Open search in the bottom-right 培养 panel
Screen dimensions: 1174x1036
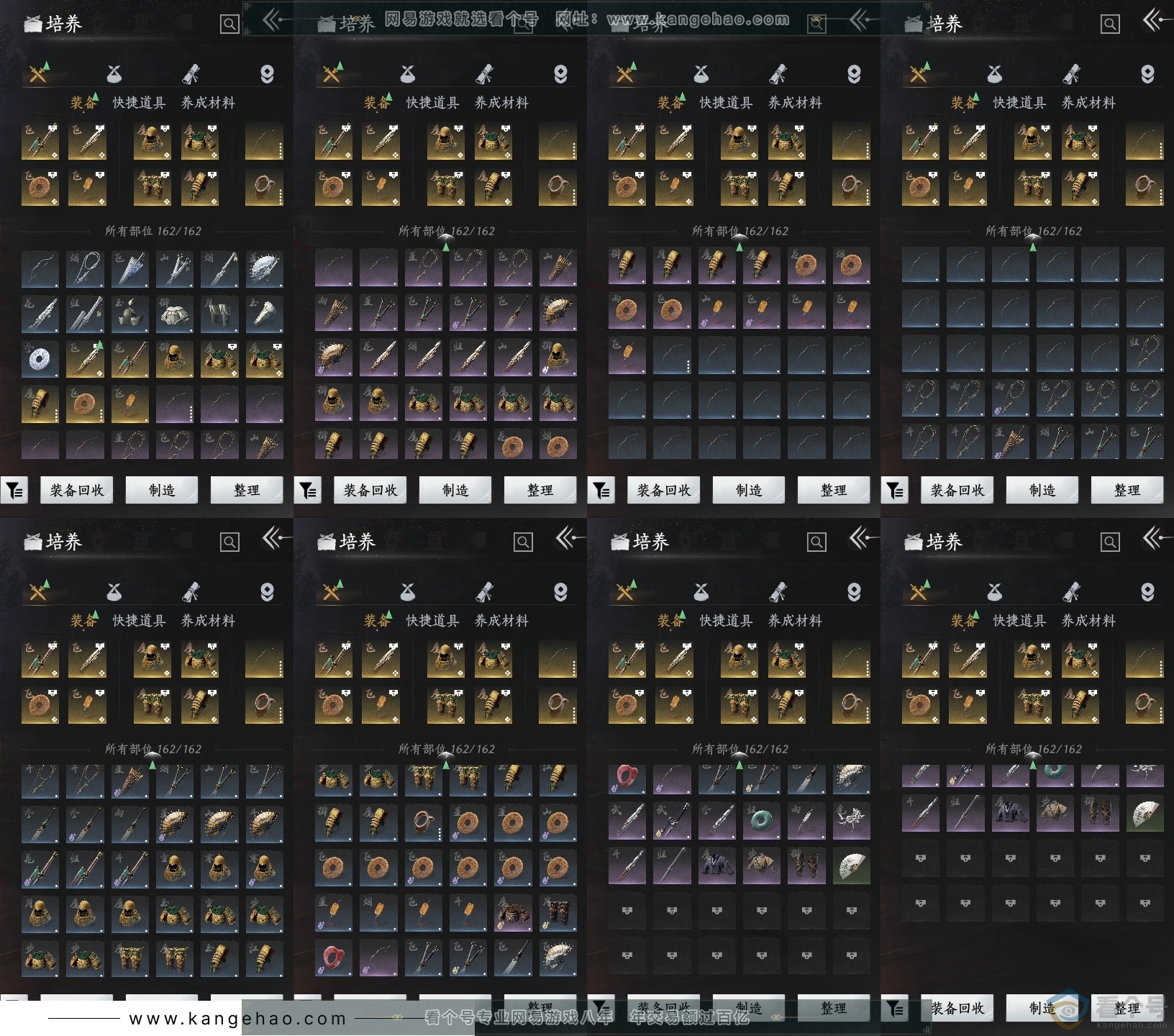(1110, 542)
